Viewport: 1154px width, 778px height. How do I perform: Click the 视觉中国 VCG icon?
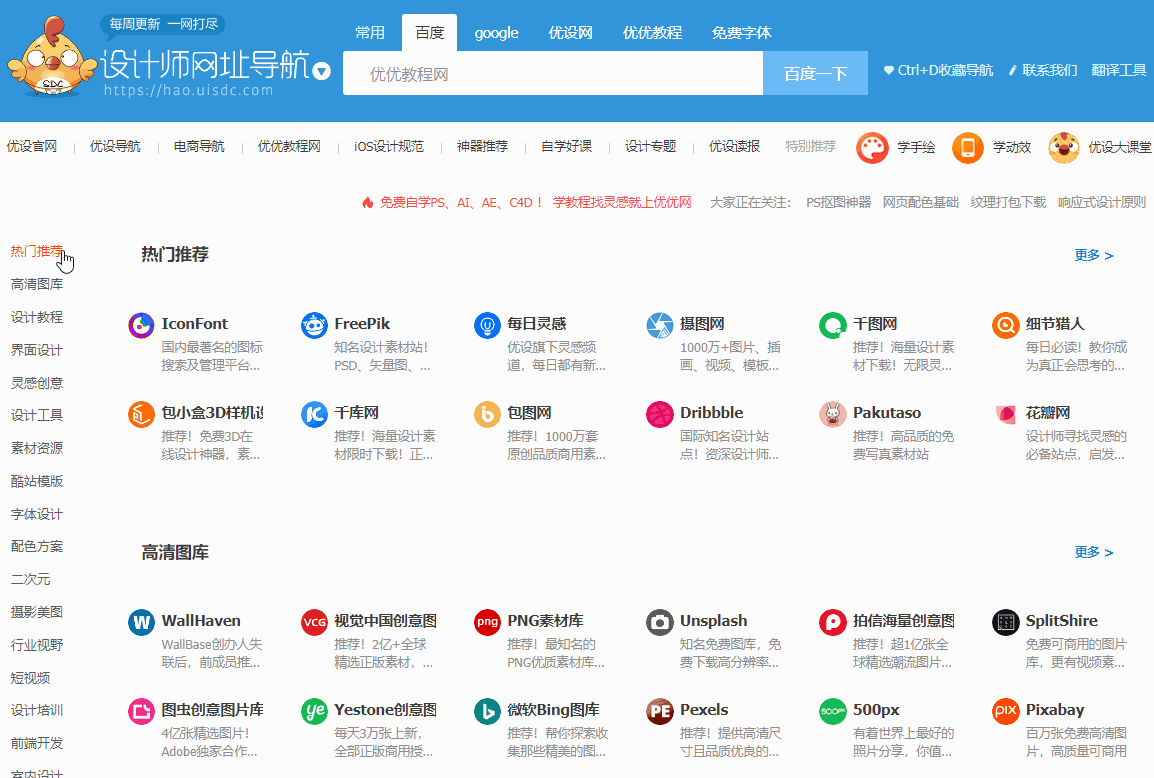314,622
